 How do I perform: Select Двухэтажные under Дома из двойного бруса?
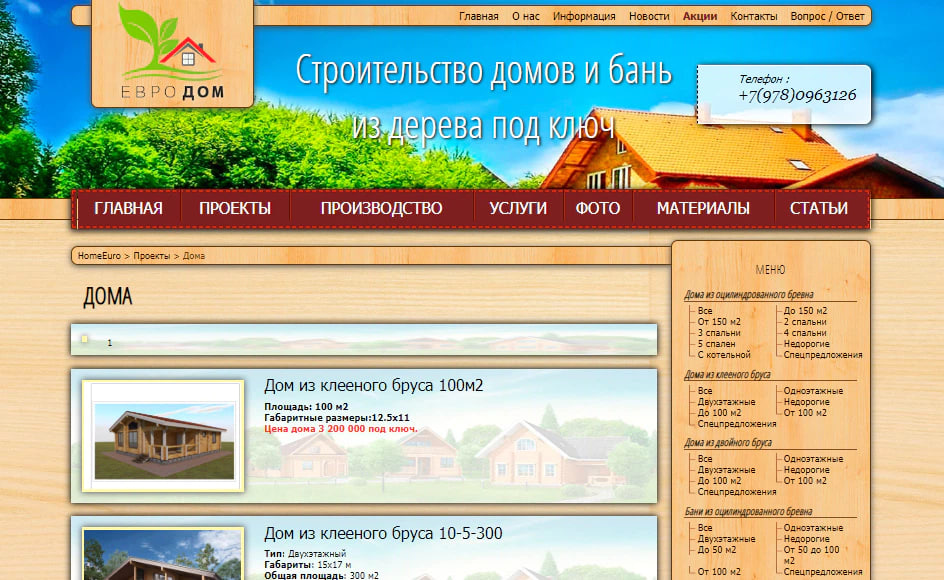[726, 470]
